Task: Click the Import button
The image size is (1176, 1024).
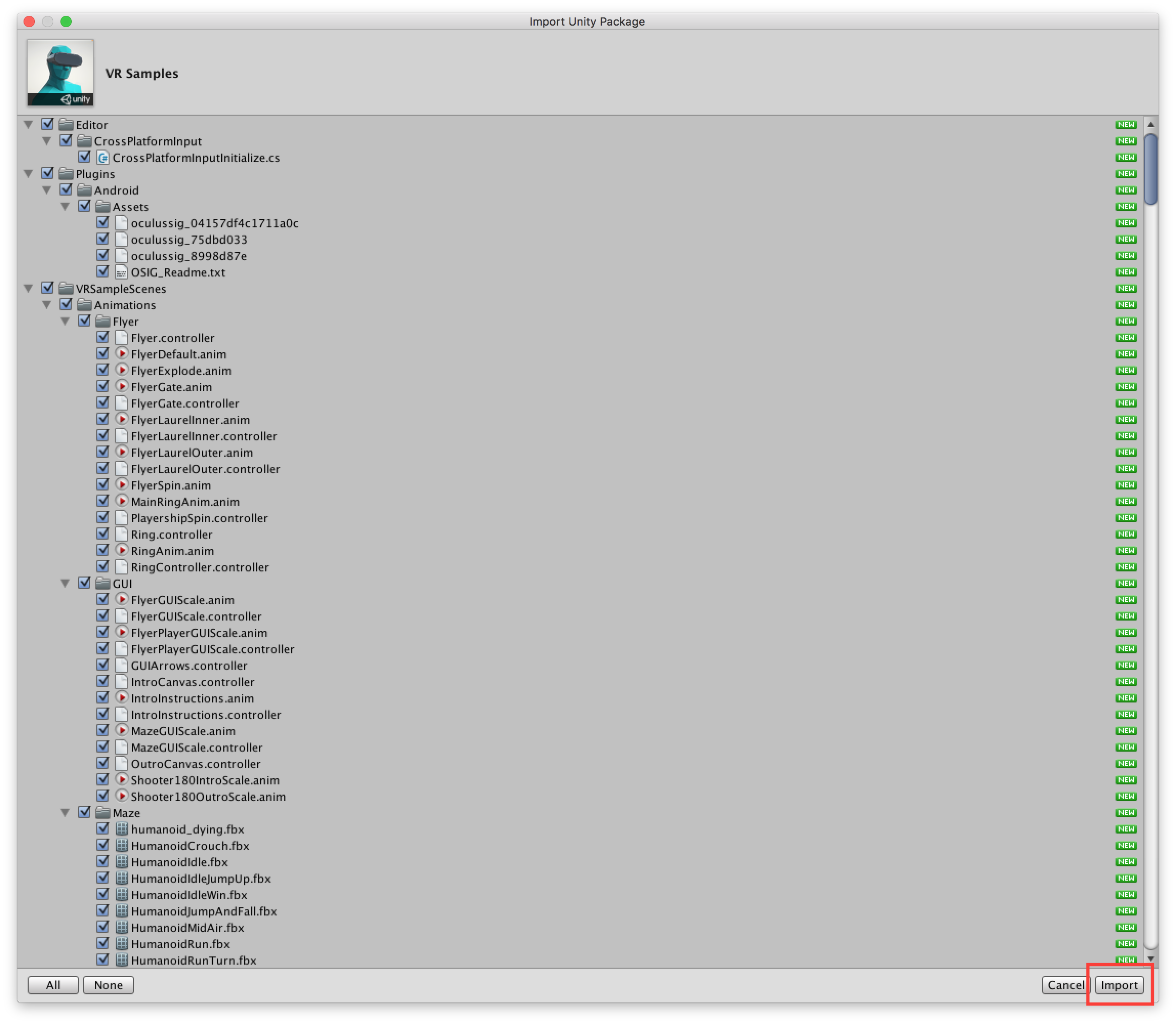Action: coord(1119,985)
